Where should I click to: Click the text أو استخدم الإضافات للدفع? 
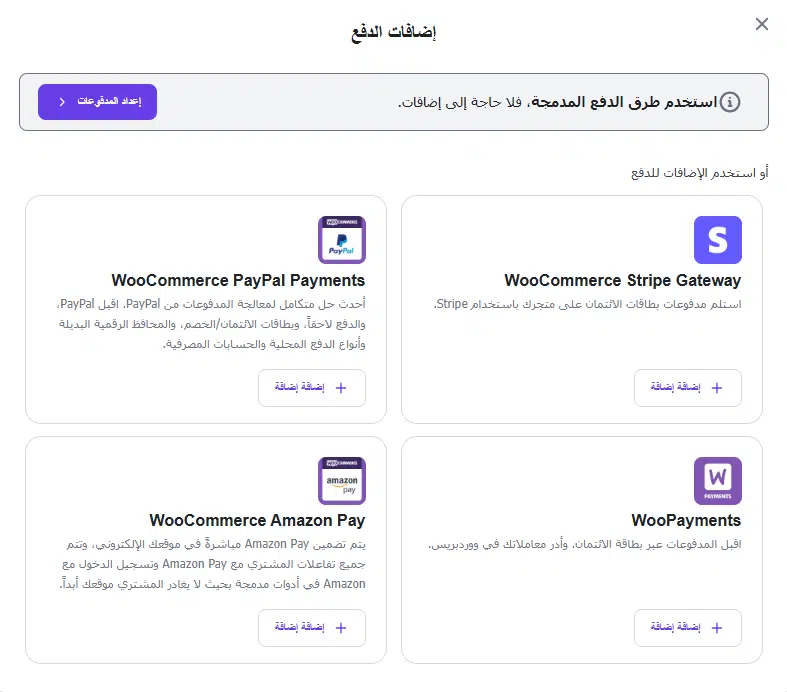tap(699, 173)
